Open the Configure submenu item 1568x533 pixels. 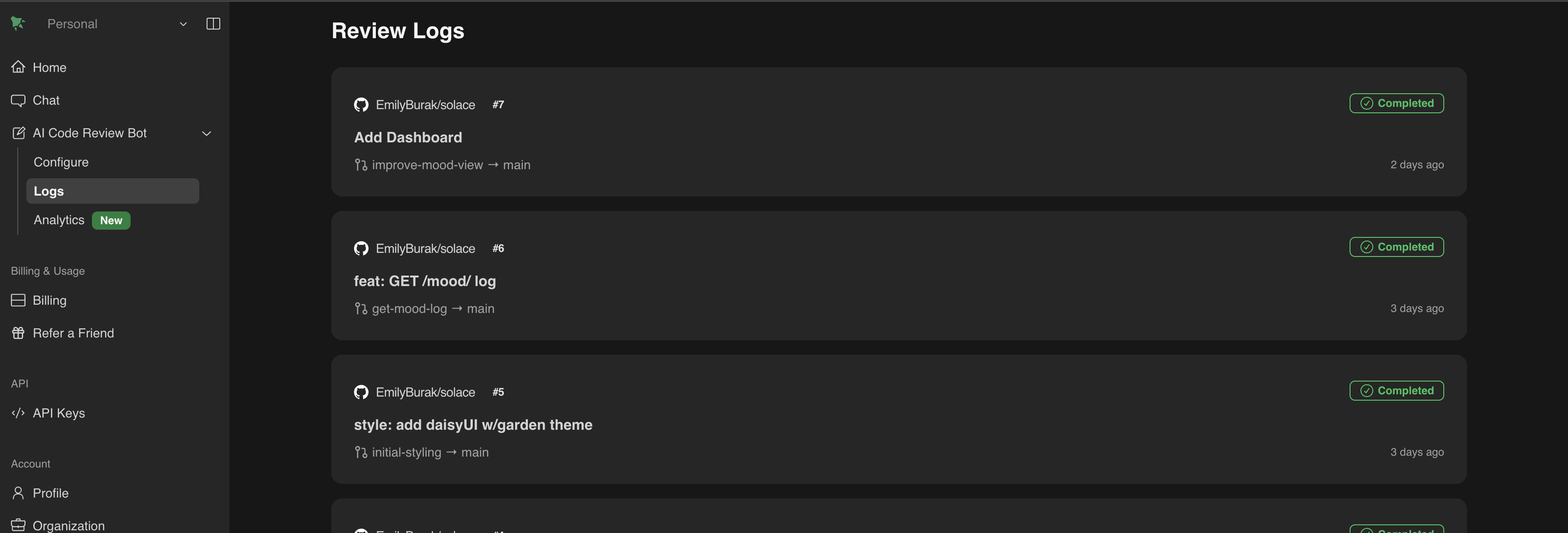61,162
